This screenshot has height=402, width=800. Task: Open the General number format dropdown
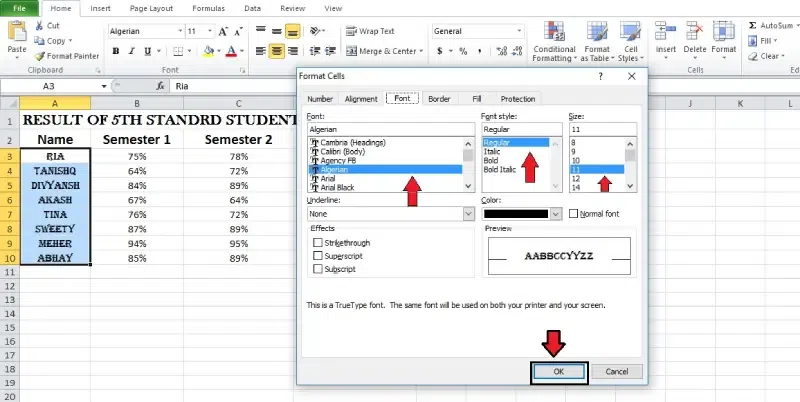(519, 31)
